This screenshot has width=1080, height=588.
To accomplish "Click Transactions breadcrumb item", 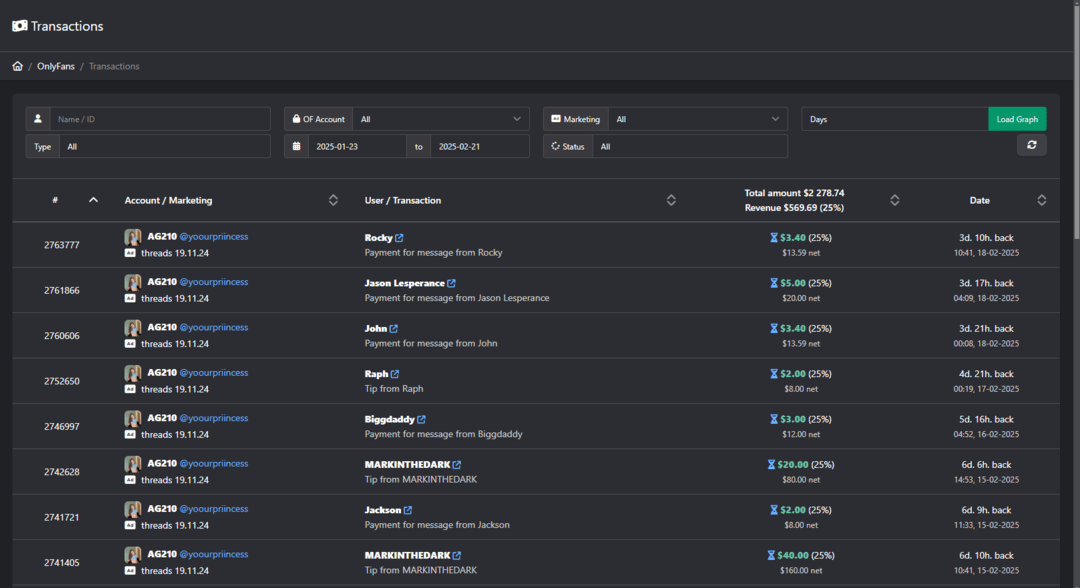I will 114,66.
